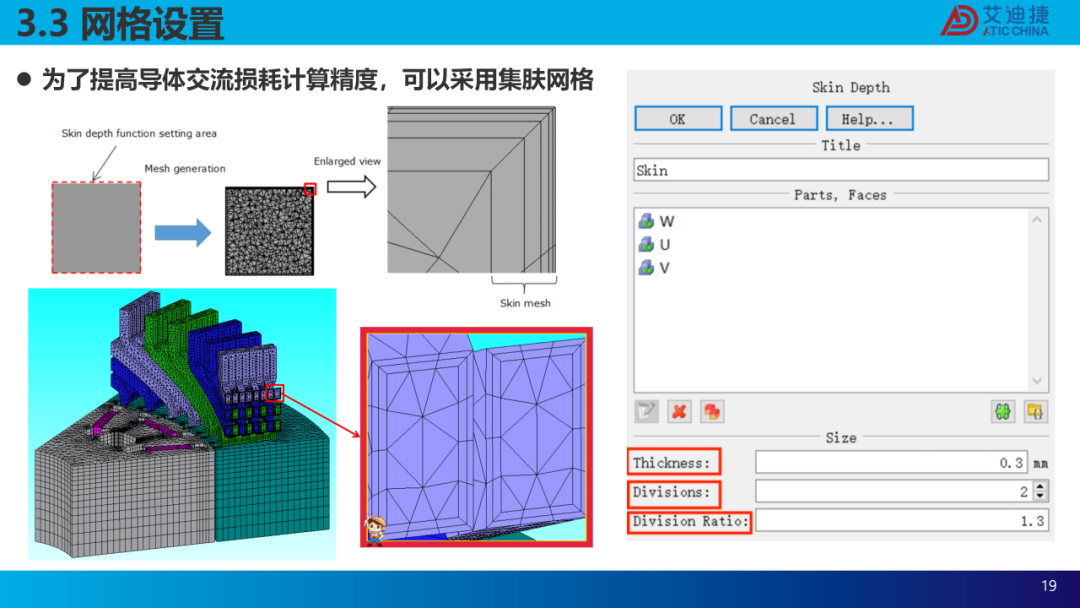Viewport: 1080px width, 608px height.
Task: Click Skin depth function setting area caption
Action: 139,134
